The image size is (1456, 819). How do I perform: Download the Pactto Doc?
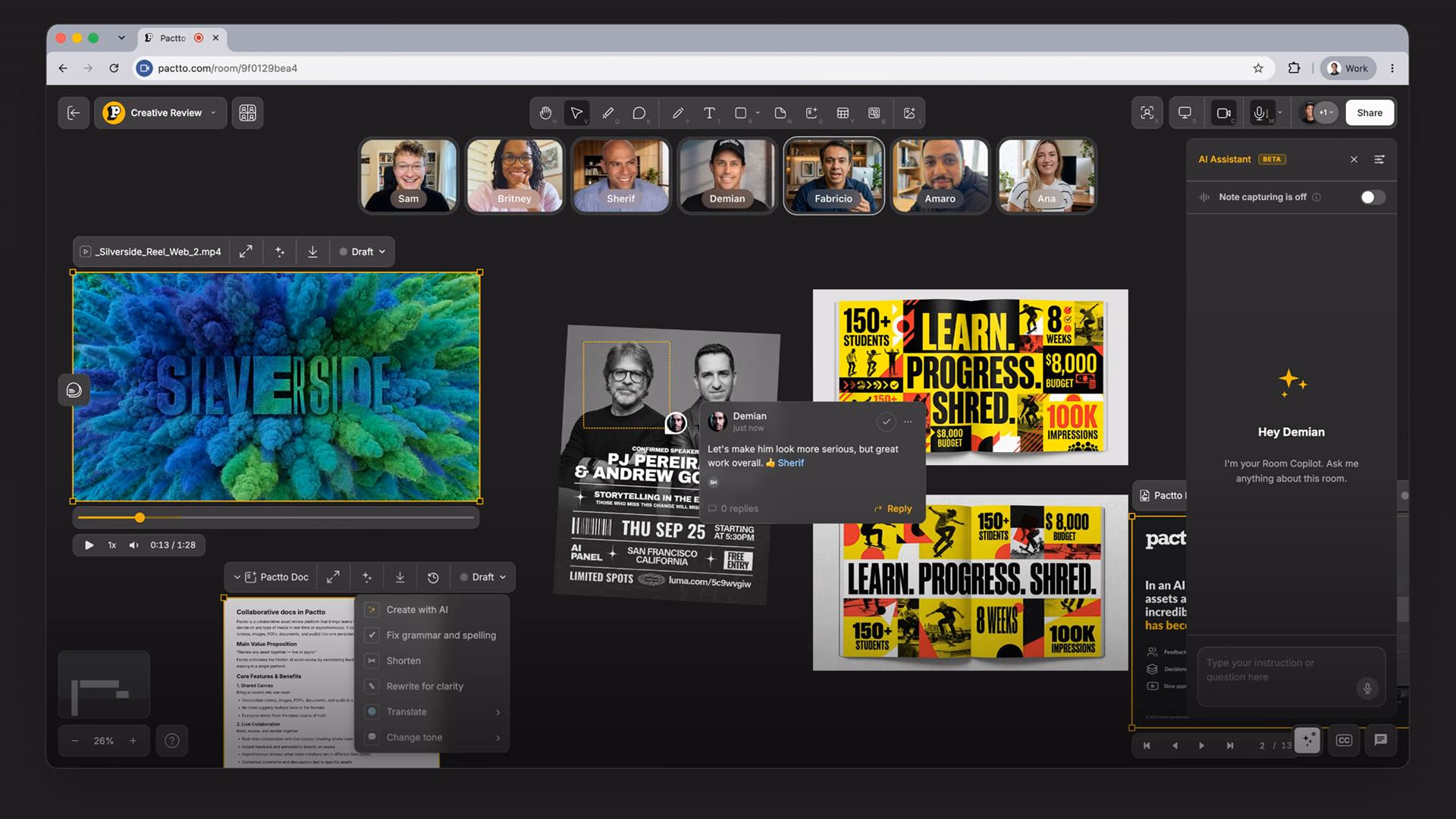(400, 577)
